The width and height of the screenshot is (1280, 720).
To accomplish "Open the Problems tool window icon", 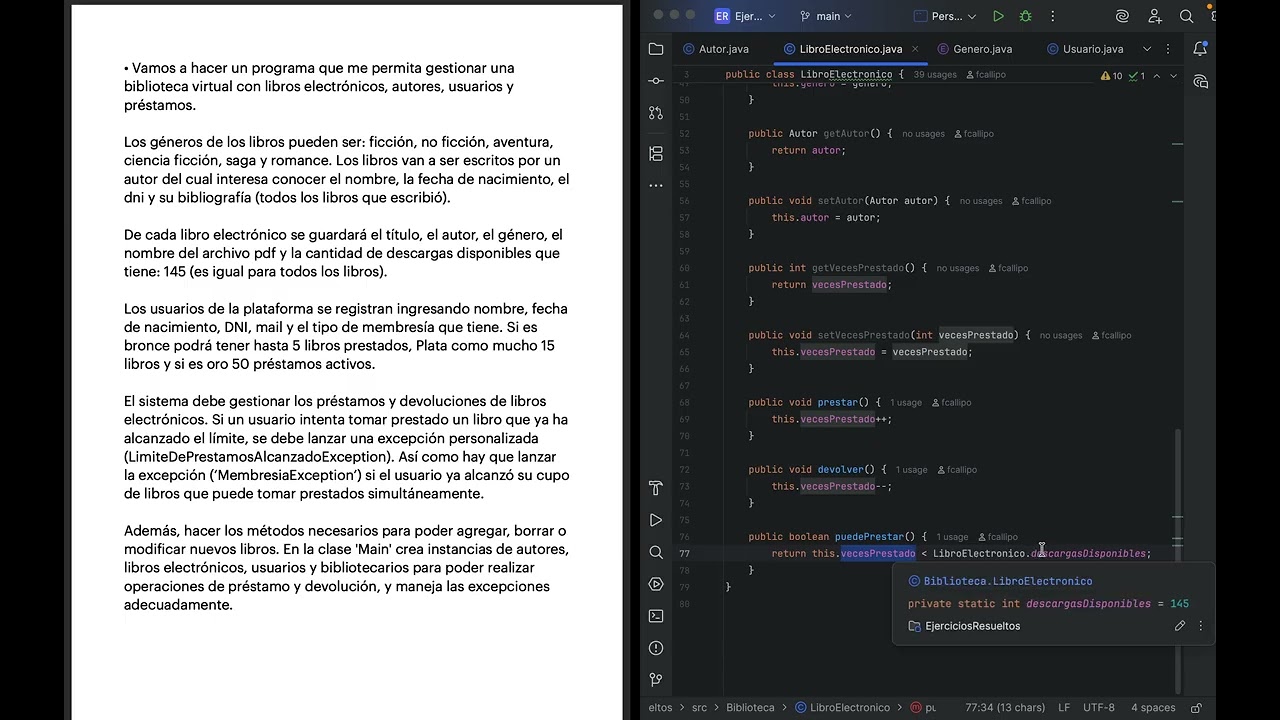I will [656, 648].
